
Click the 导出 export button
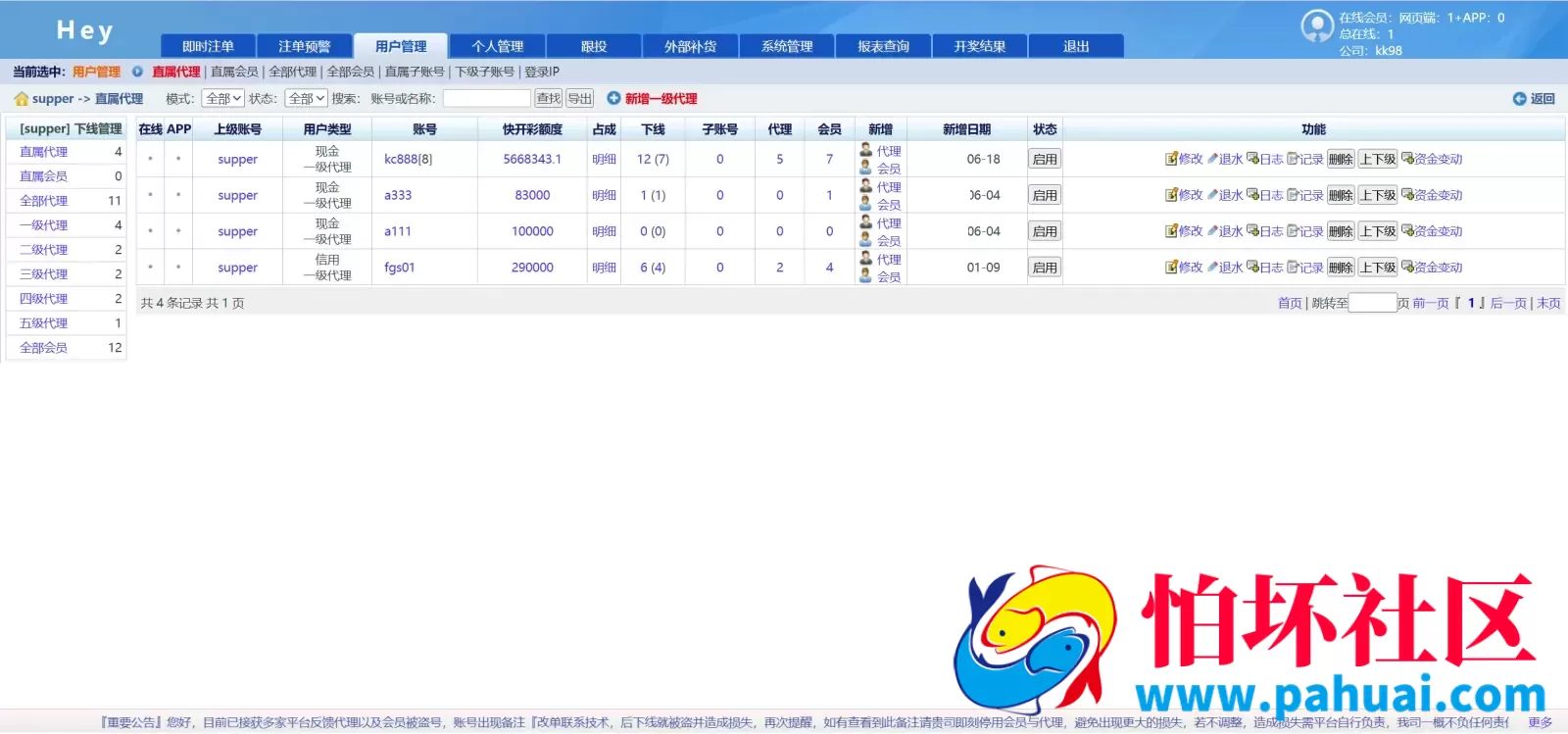(580, 98)
